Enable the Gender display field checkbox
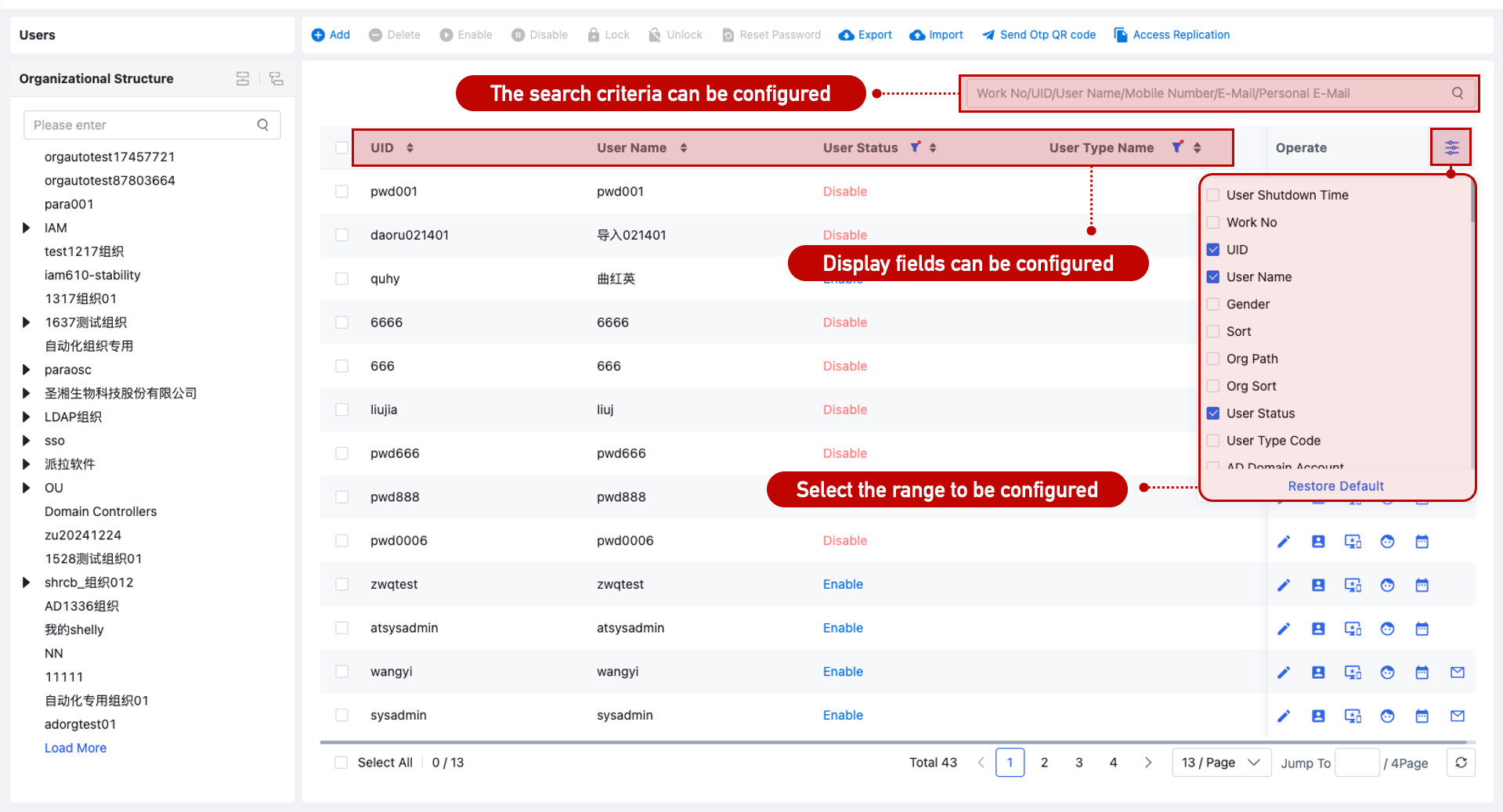This screenshot has width=1503, height=812. [1212, 304]
